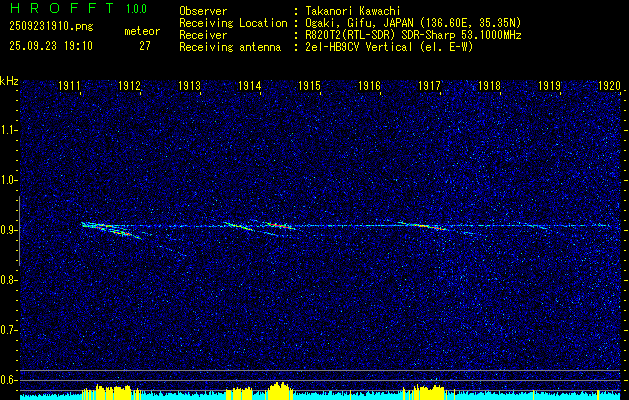Click the 1.1 kHz axis label
The height and width of the screenshot is (400, 629).
coord(8,130)
